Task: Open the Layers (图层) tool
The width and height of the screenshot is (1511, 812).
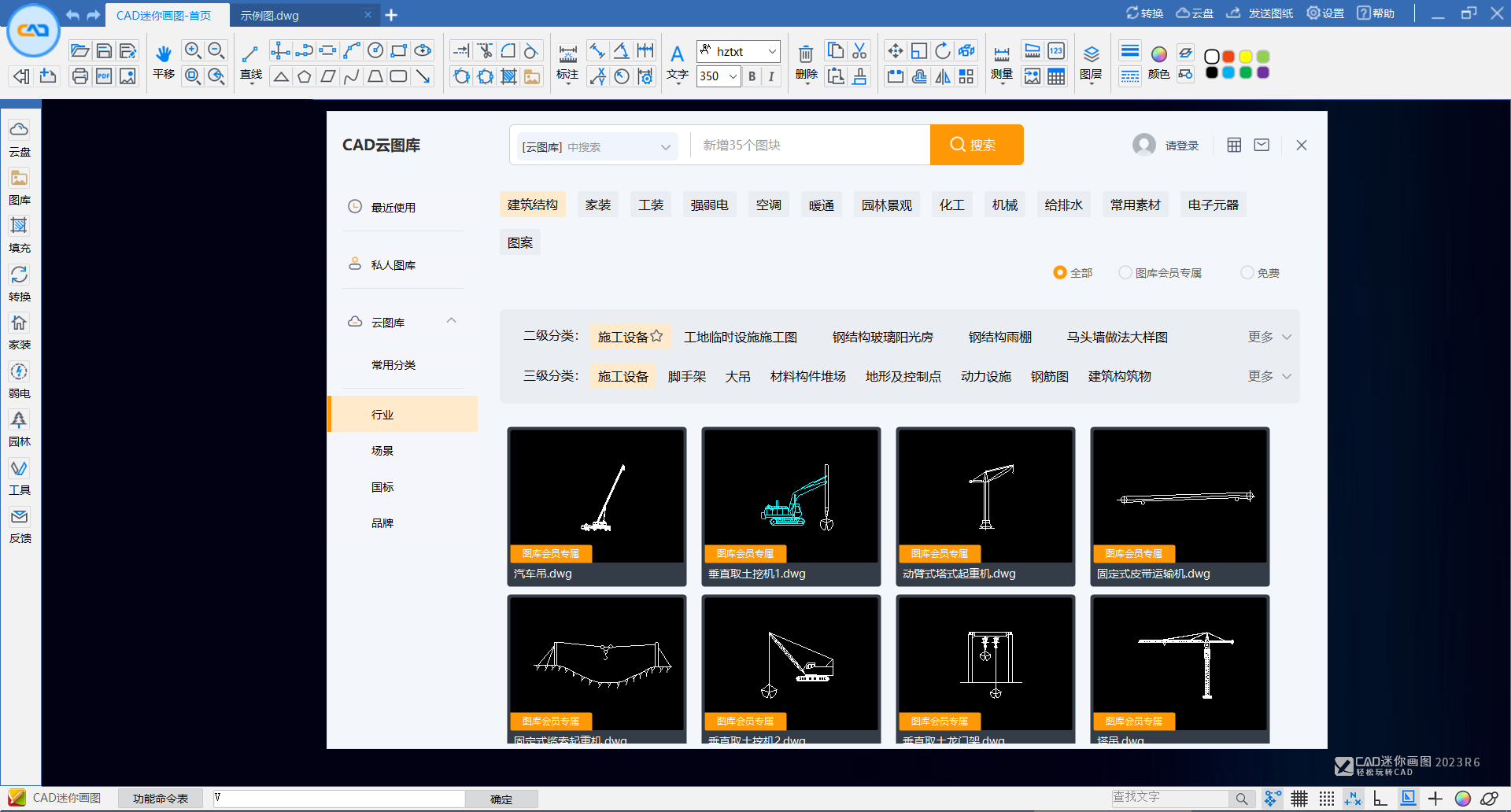Action: click(x=1091, y=61)
